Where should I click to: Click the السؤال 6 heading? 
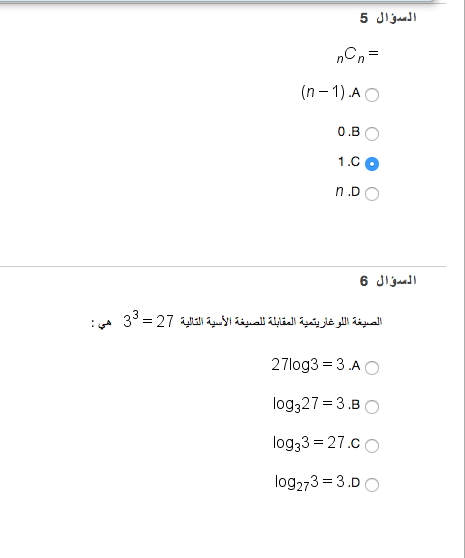pyautogui.click(x=388, y=281)
